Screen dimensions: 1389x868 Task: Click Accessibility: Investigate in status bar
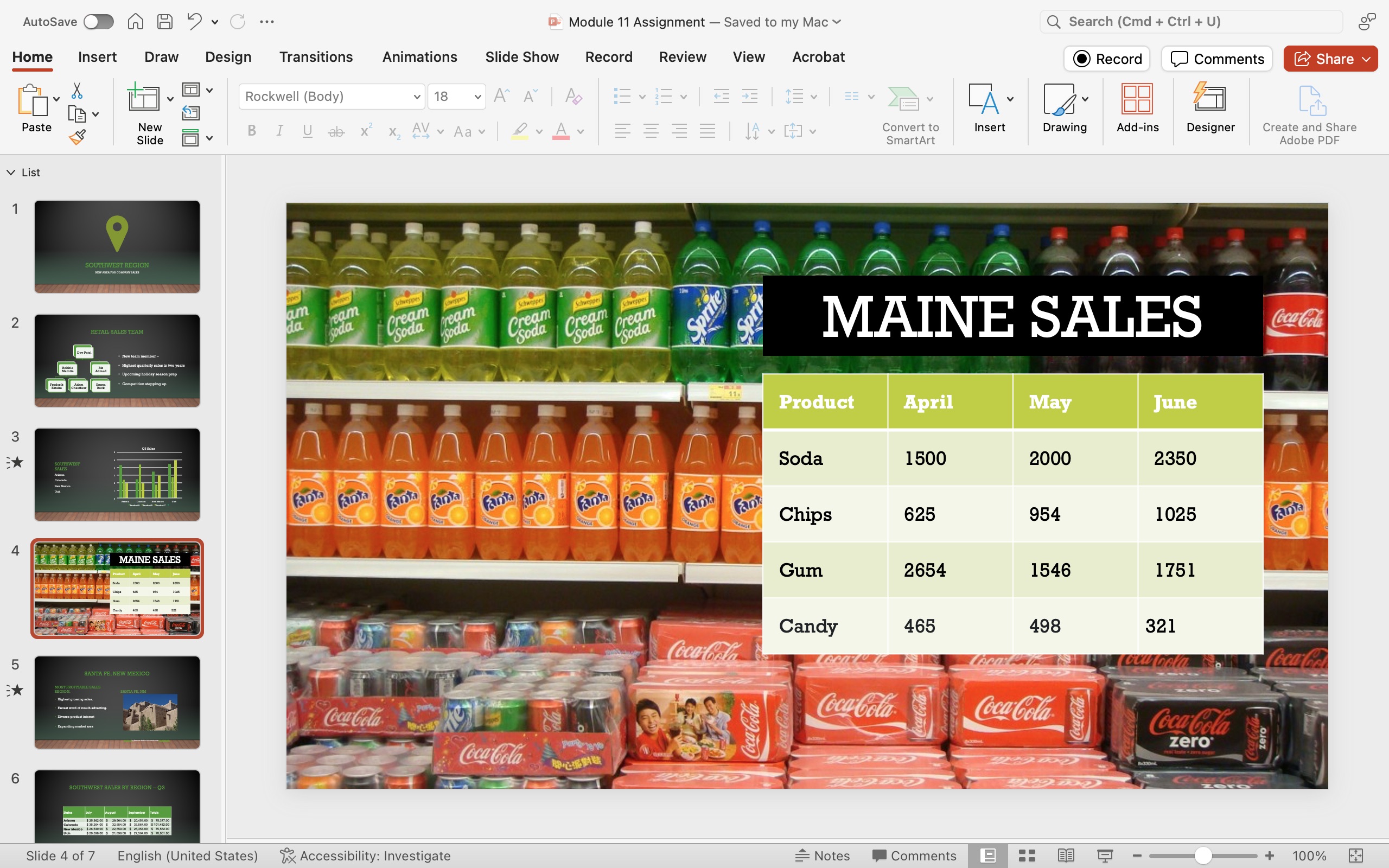[366, 856]
